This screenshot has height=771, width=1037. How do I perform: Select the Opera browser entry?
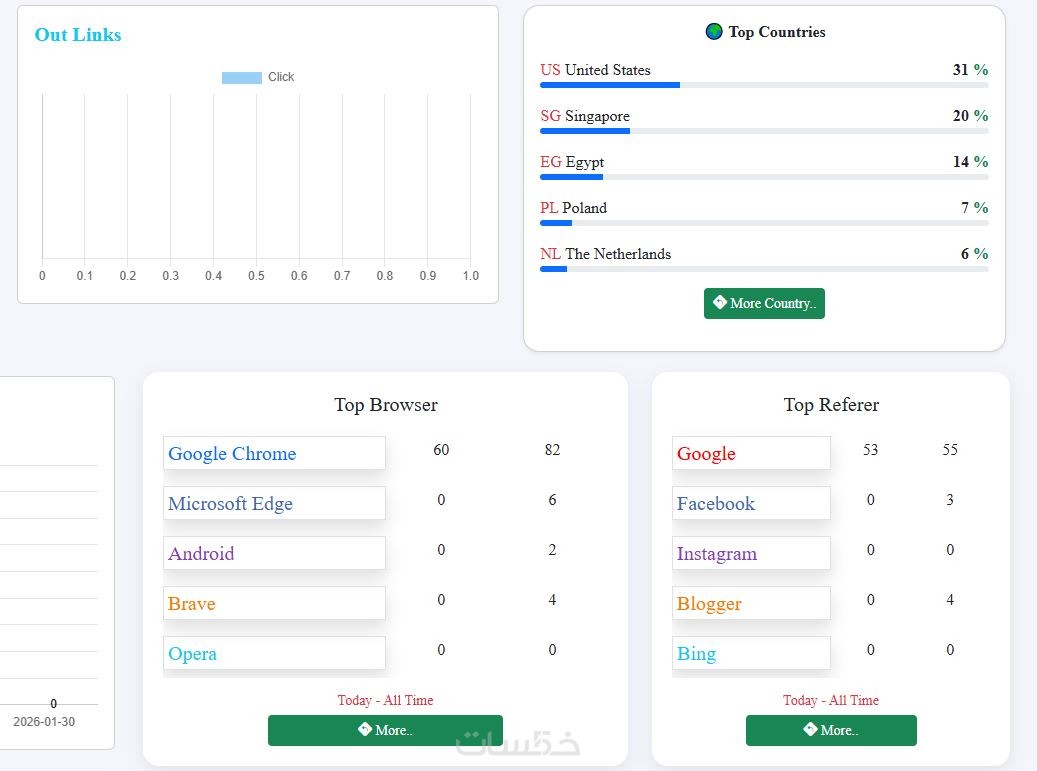(x=274, y=653)
